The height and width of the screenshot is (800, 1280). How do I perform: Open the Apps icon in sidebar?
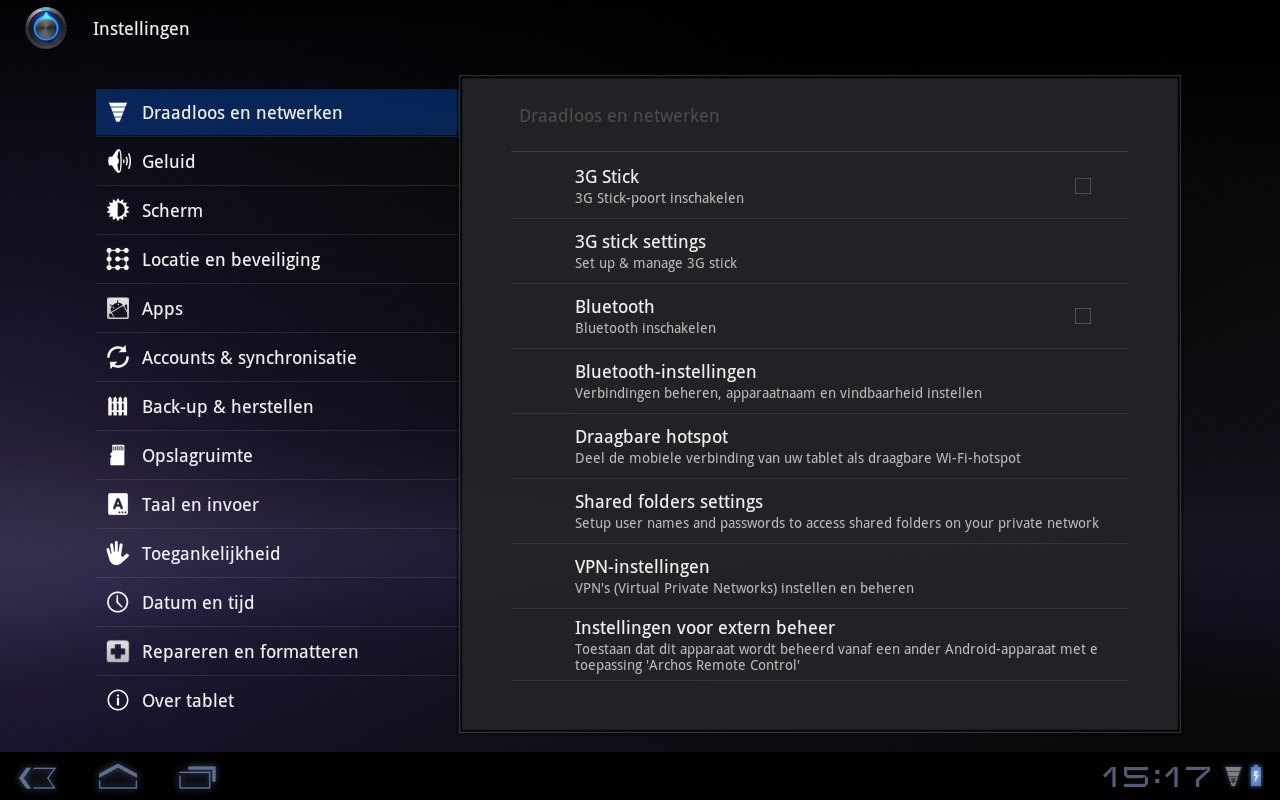pyautogui.click(x=118, y=308)
